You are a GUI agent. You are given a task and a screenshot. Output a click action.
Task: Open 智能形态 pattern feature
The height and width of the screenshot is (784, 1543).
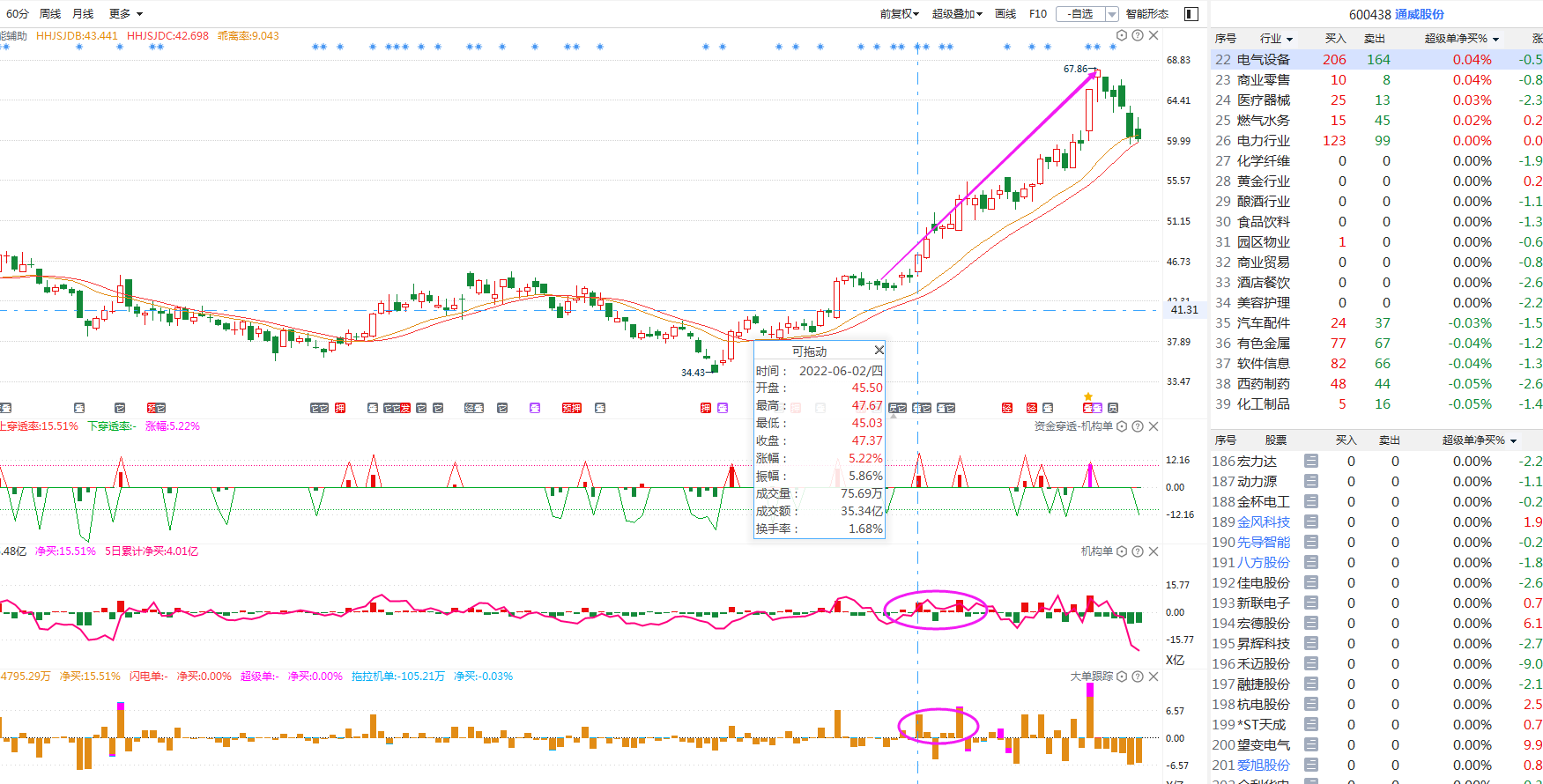tap(1147, 14)
